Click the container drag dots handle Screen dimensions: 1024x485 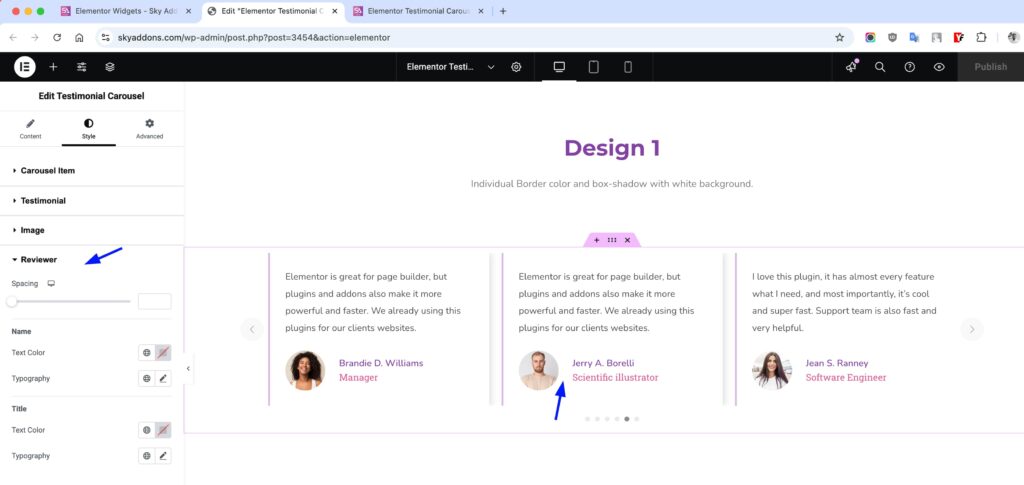click(612, 240)
